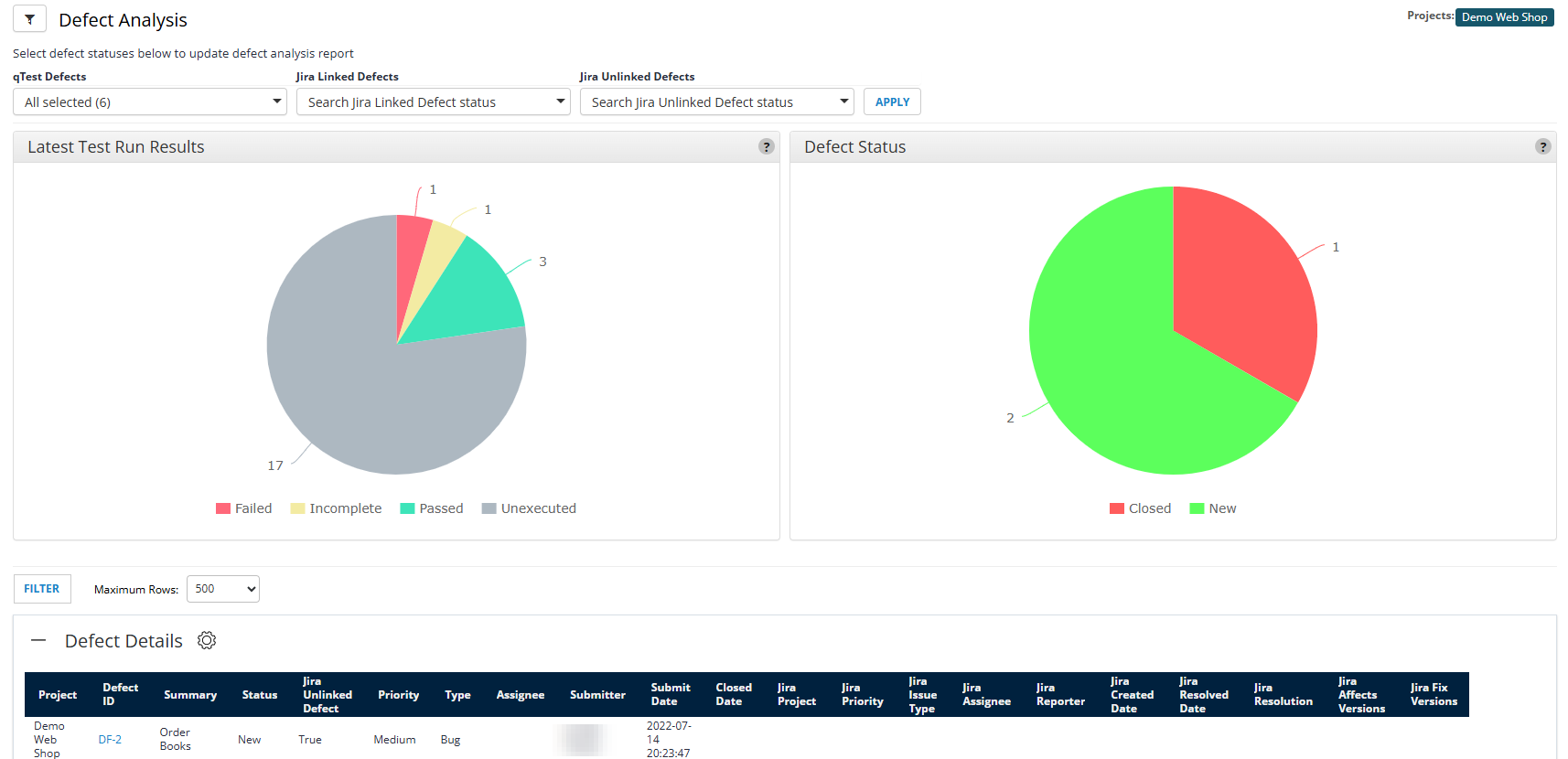The width and height of the screenshot is (1568, 759).
Task: Open Maximum Rows selector
Action: 223,589
